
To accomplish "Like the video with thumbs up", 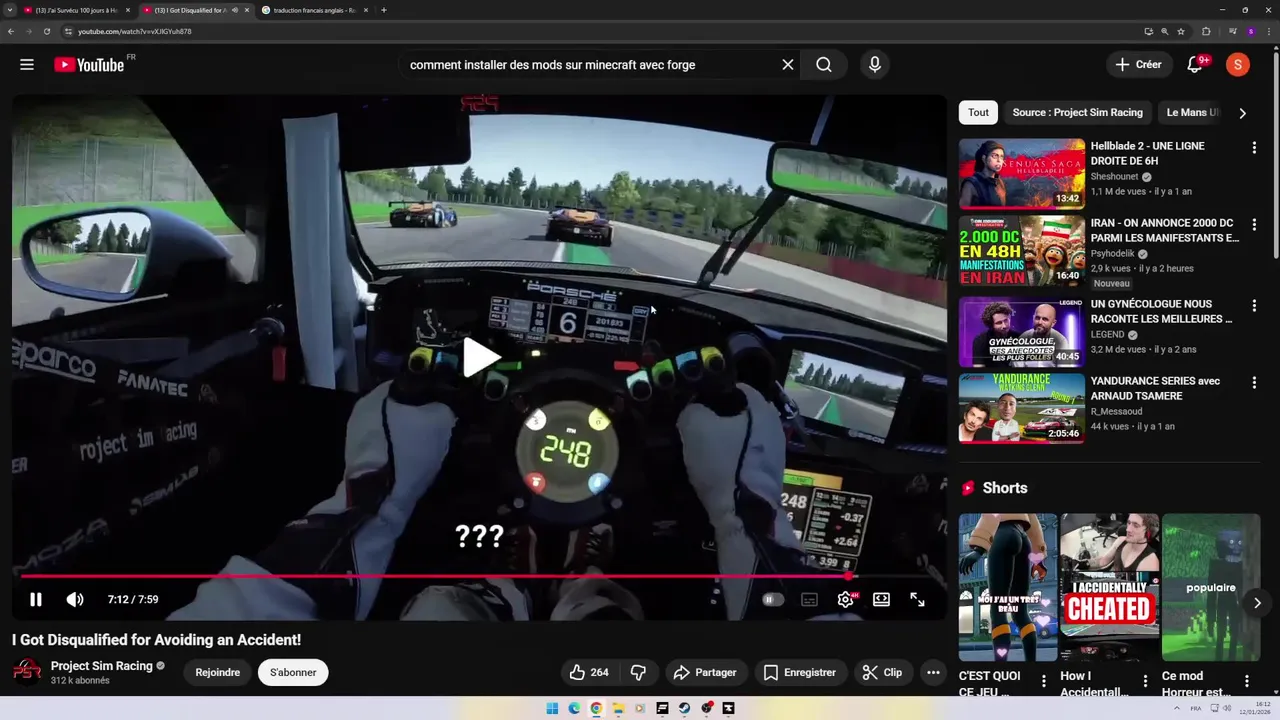I will coord(589,673).
